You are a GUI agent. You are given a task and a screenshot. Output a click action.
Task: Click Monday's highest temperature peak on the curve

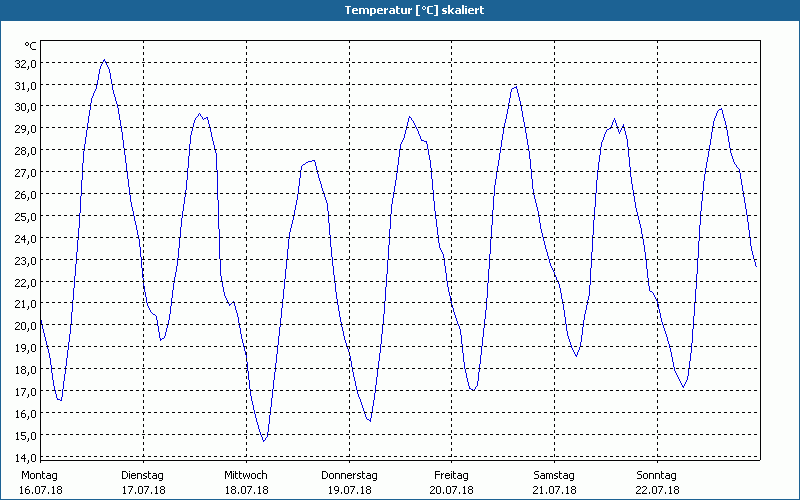coord(104,60)
